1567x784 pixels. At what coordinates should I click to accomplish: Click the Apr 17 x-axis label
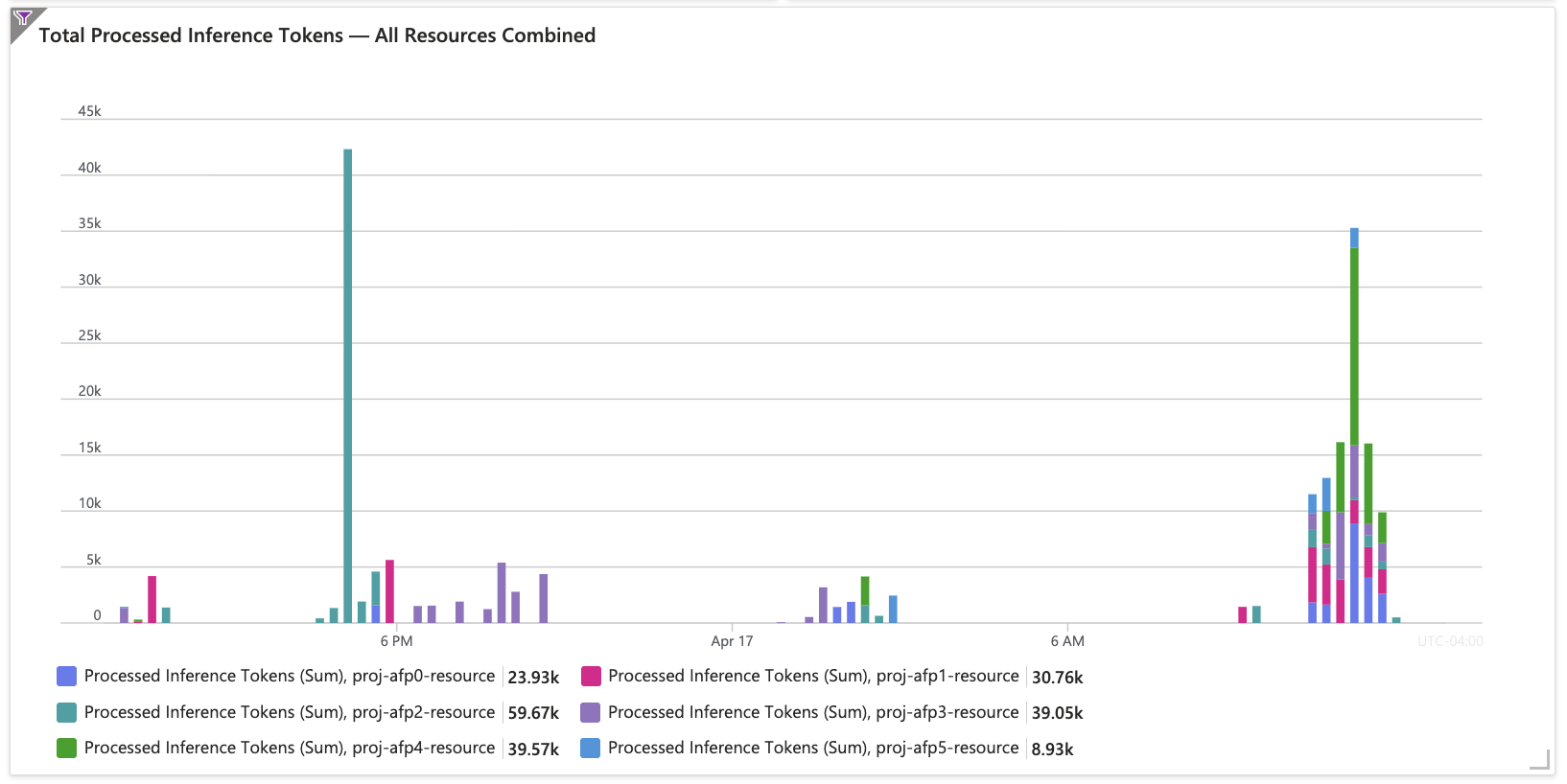[732, 641]
